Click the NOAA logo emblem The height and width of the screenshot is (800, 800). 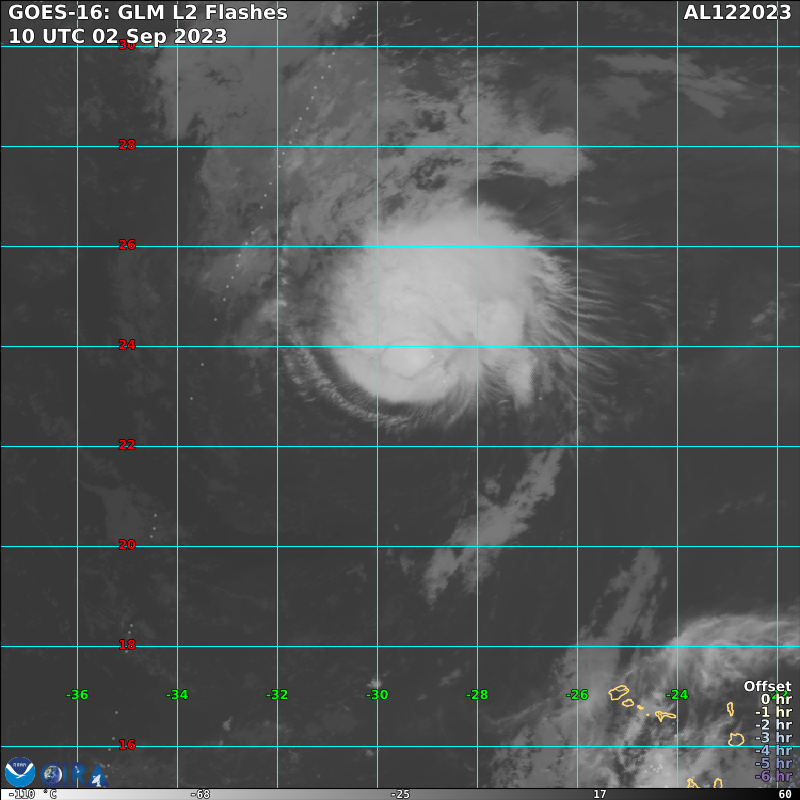(20, 771)
